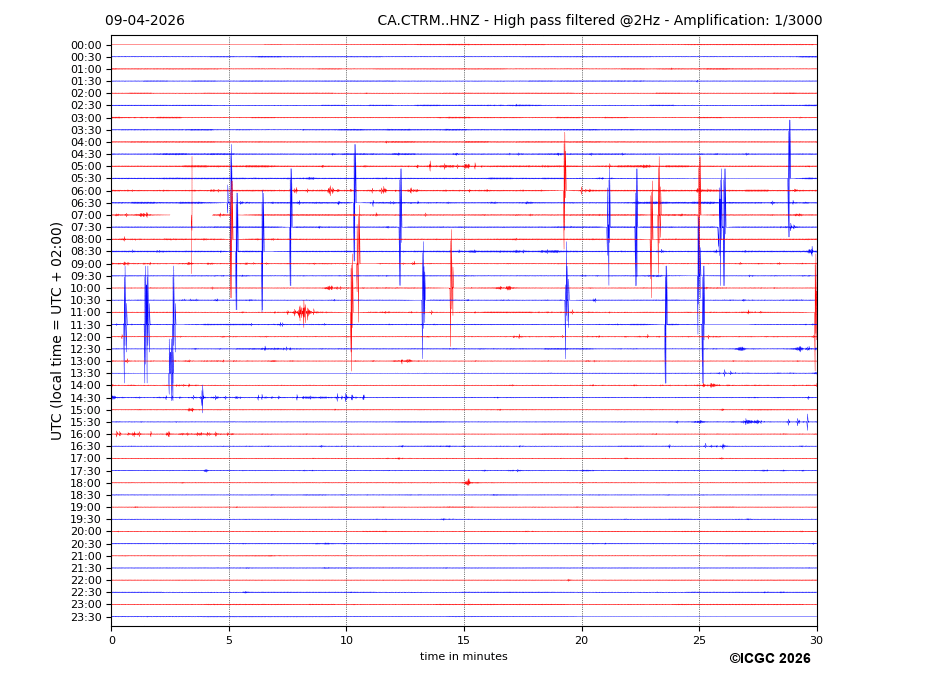This screenshot has width=927, height=696.
Task: Select the 06:00 row label
Action: pos(86,191)
